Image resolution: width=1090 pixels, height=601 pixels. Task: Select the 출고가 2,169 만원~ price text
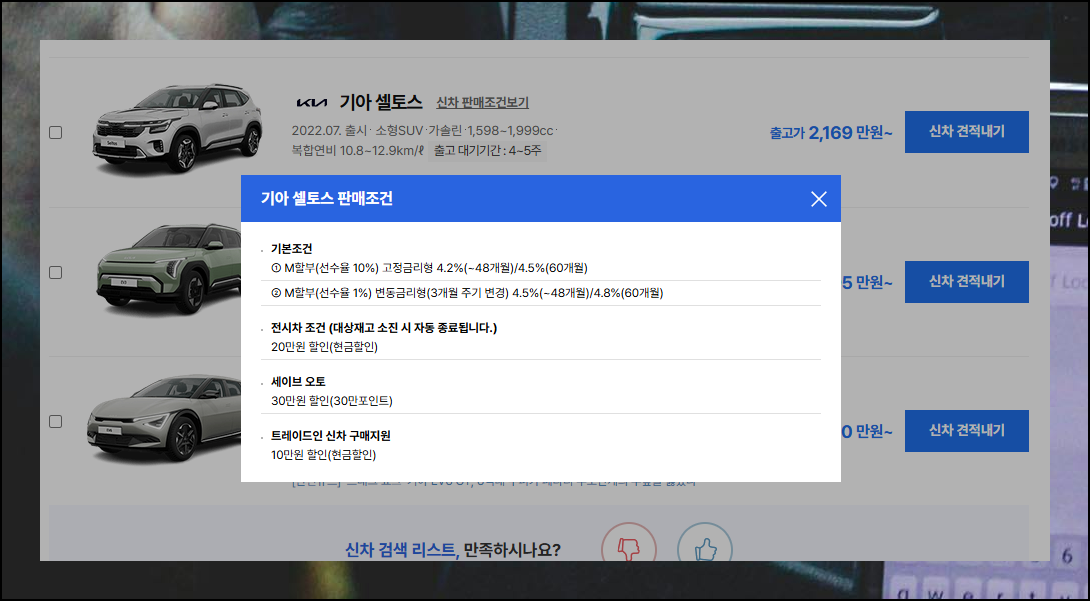(831, 132)
